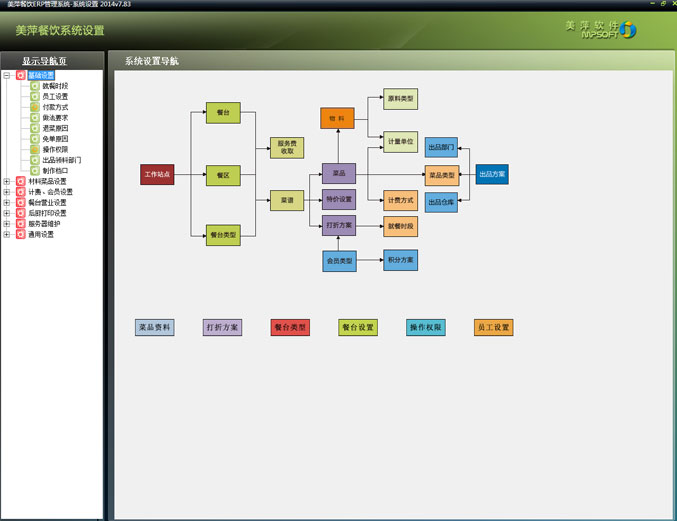
Task: Open the 菜品资料 shortcut button
Action: coord(155,327)
